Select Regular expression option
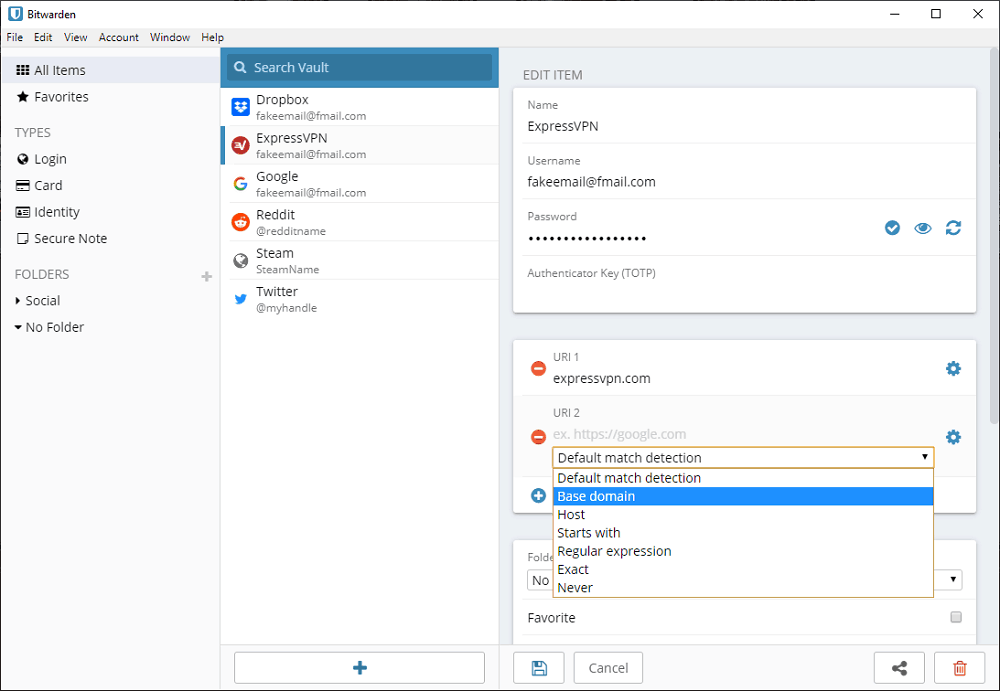The image size is (1000, 691). pos(743,551)
